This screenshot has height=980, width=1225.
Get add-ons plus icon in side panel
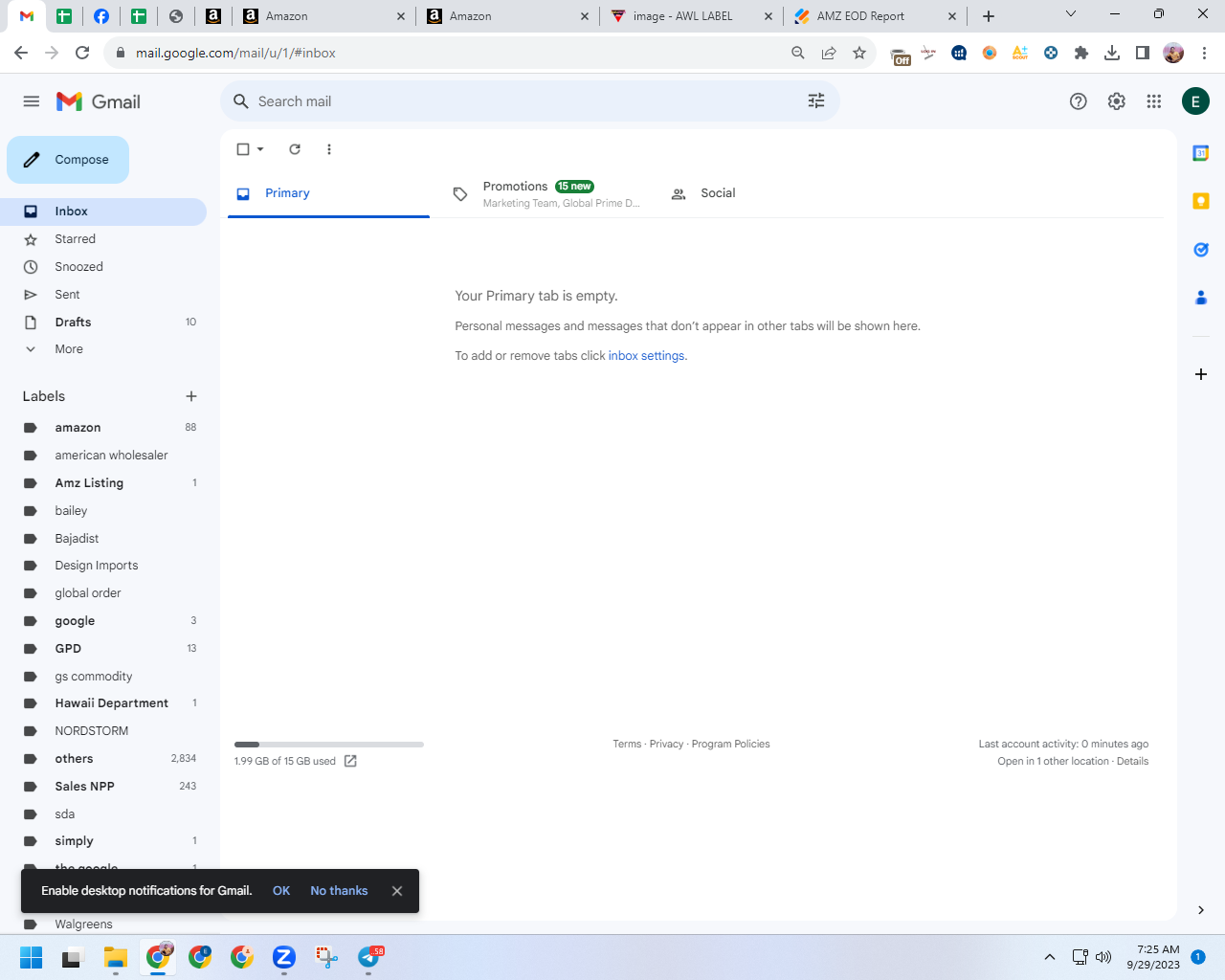point(1201,374)
